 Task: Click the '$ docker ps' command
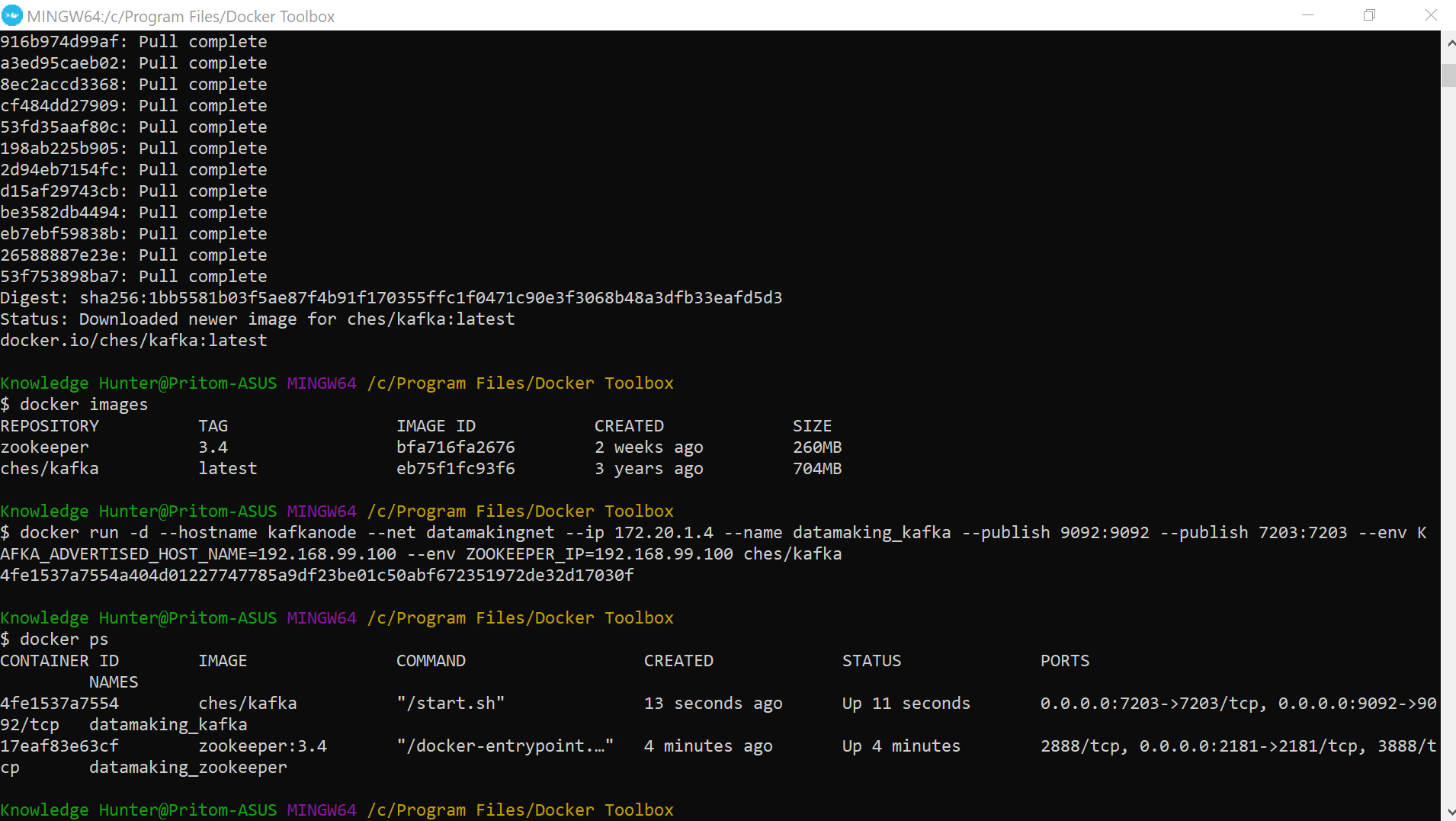pos(54,640)
